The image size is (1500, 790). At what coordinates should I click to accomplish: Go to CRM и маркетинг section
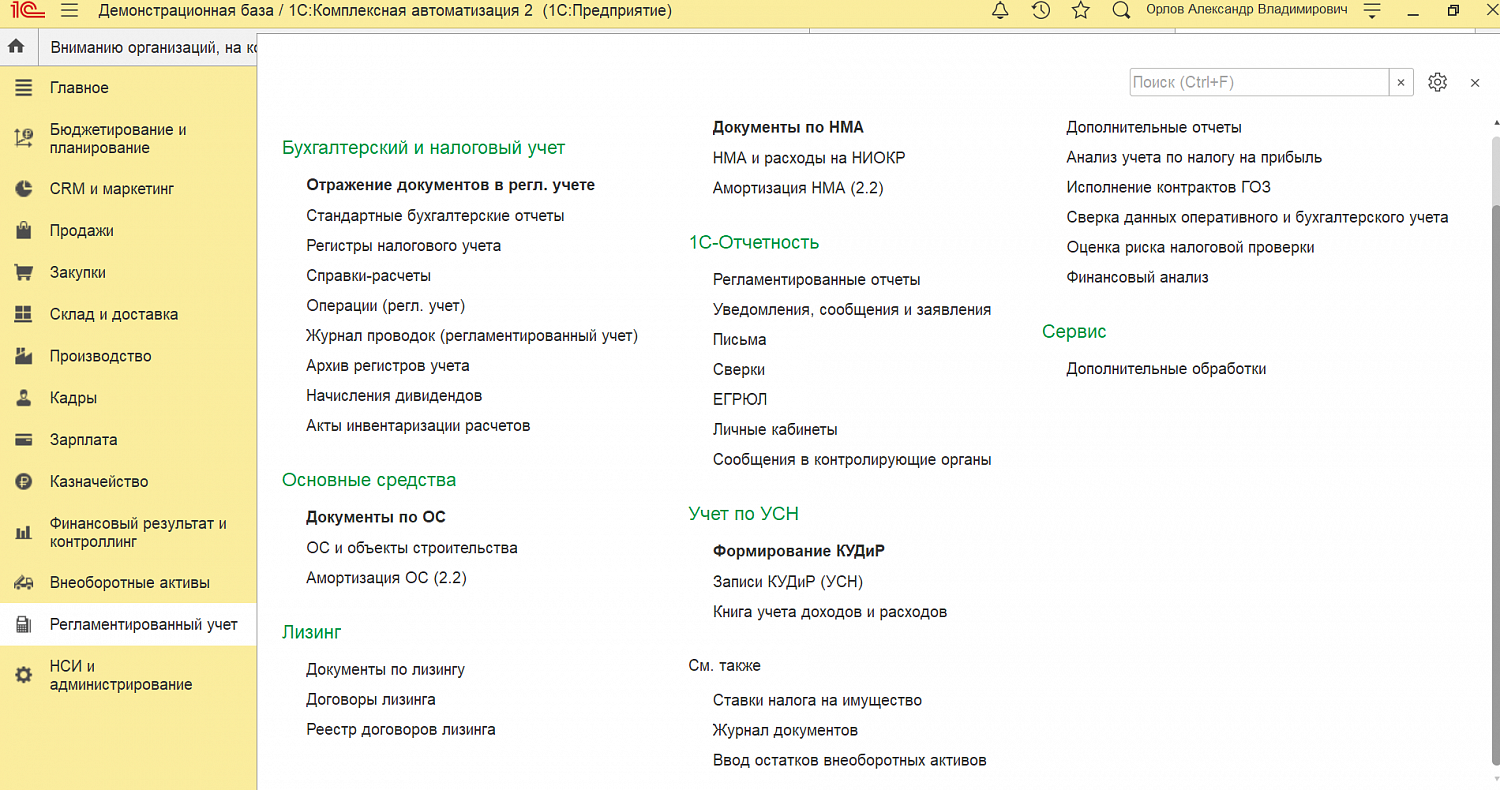[128, 189]
